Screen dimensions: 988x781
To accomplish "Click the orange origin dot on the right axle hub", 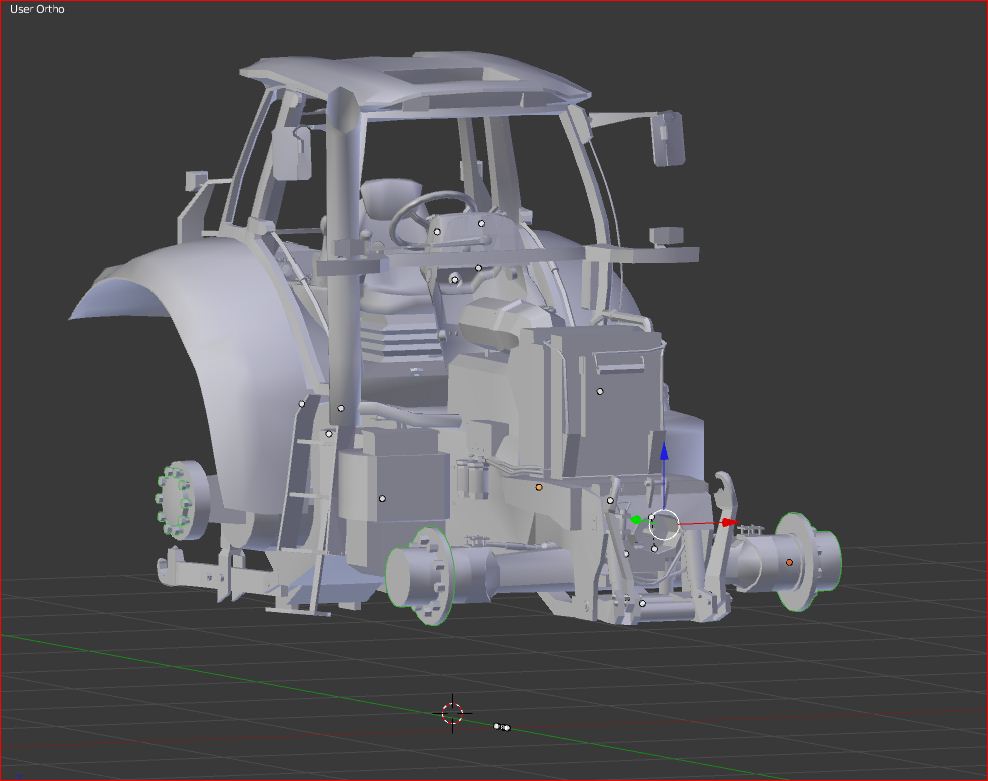I will click(790, 562).
